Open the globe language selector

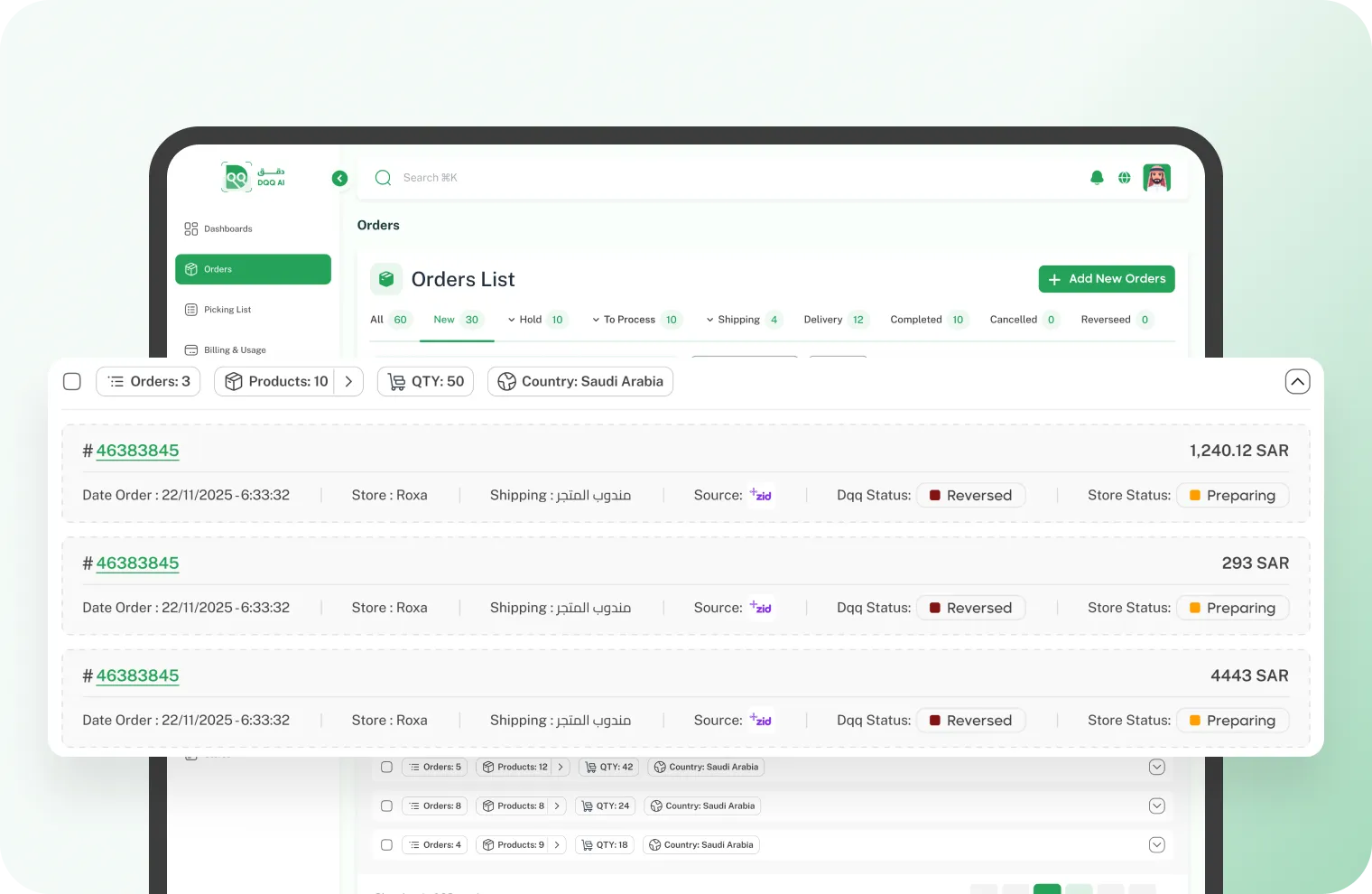tap(1124, 178)
